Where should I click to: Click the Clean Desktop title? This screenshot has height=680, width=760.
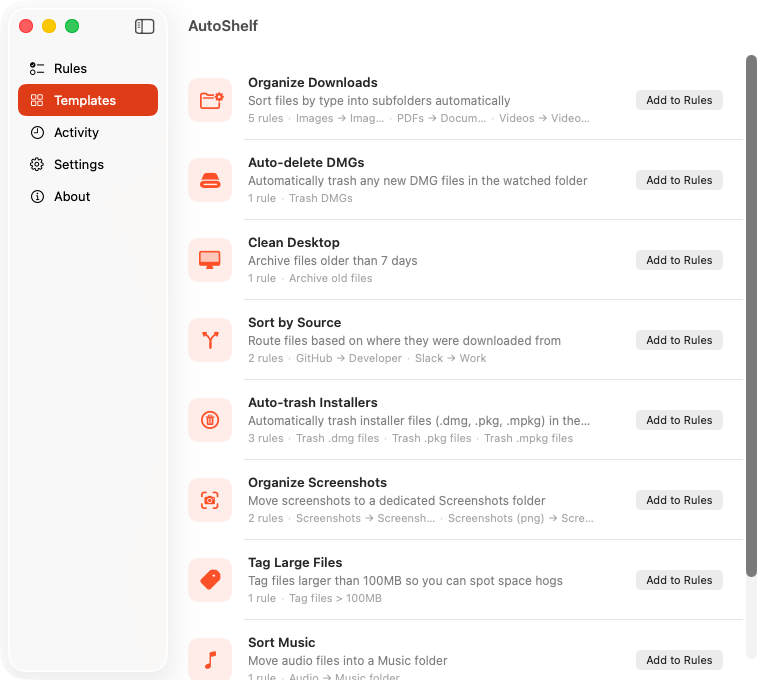[x=294, y=242]
